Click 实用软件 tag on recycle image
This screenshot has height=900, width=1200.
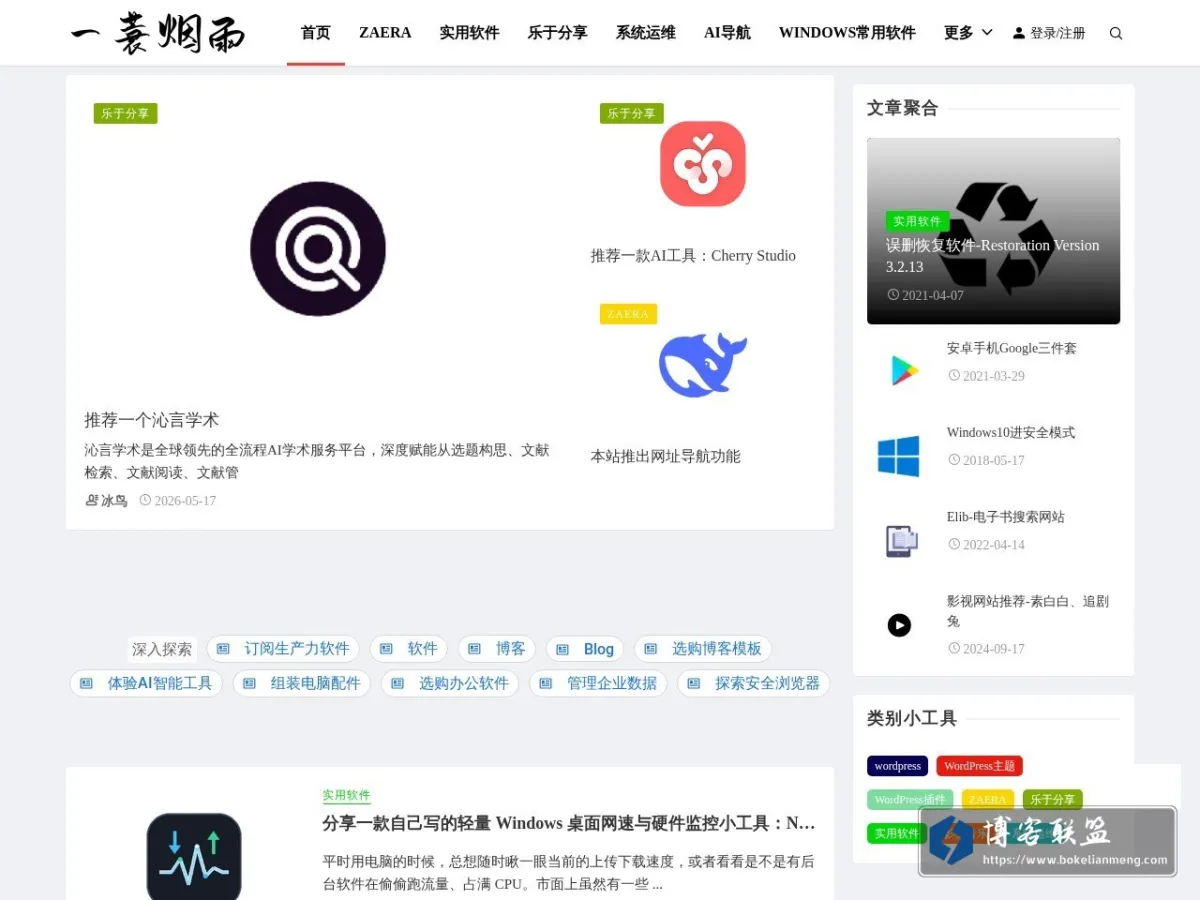click(916, 221)
